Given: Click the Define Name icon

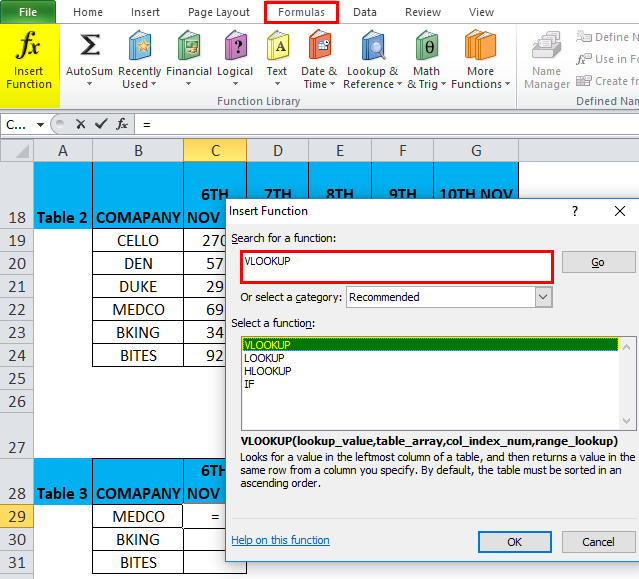Looking at the screenshot, I should pos(584,37).
